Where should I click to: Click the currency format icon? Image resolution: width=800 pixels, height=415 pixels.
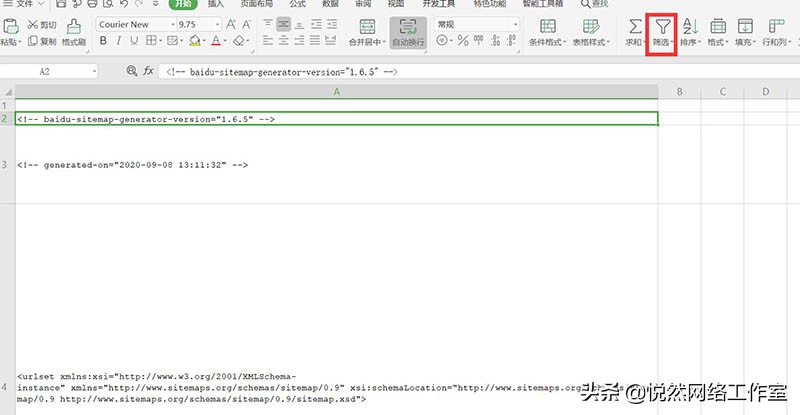coord(442,40)
